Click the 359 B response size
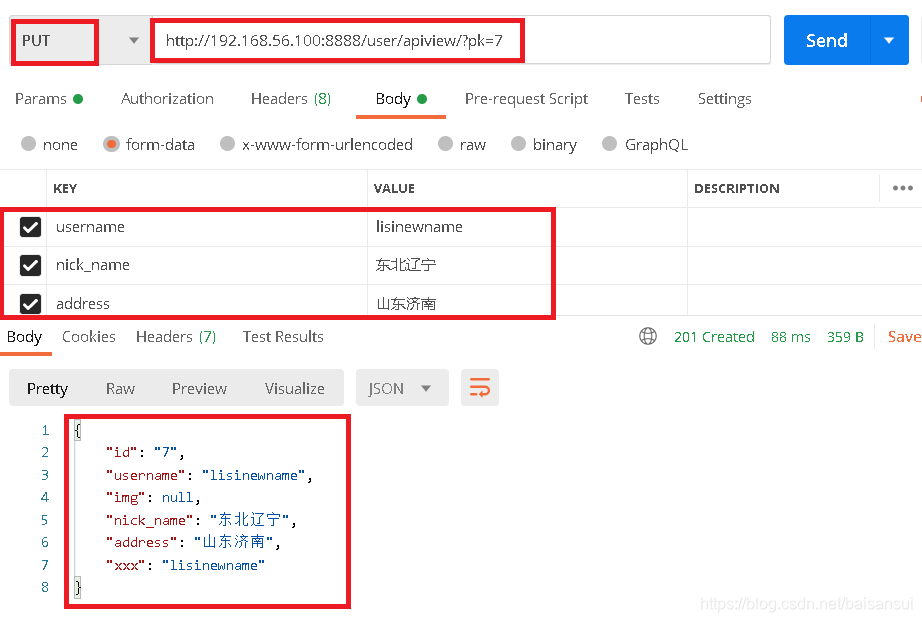 tap(846, 337)
